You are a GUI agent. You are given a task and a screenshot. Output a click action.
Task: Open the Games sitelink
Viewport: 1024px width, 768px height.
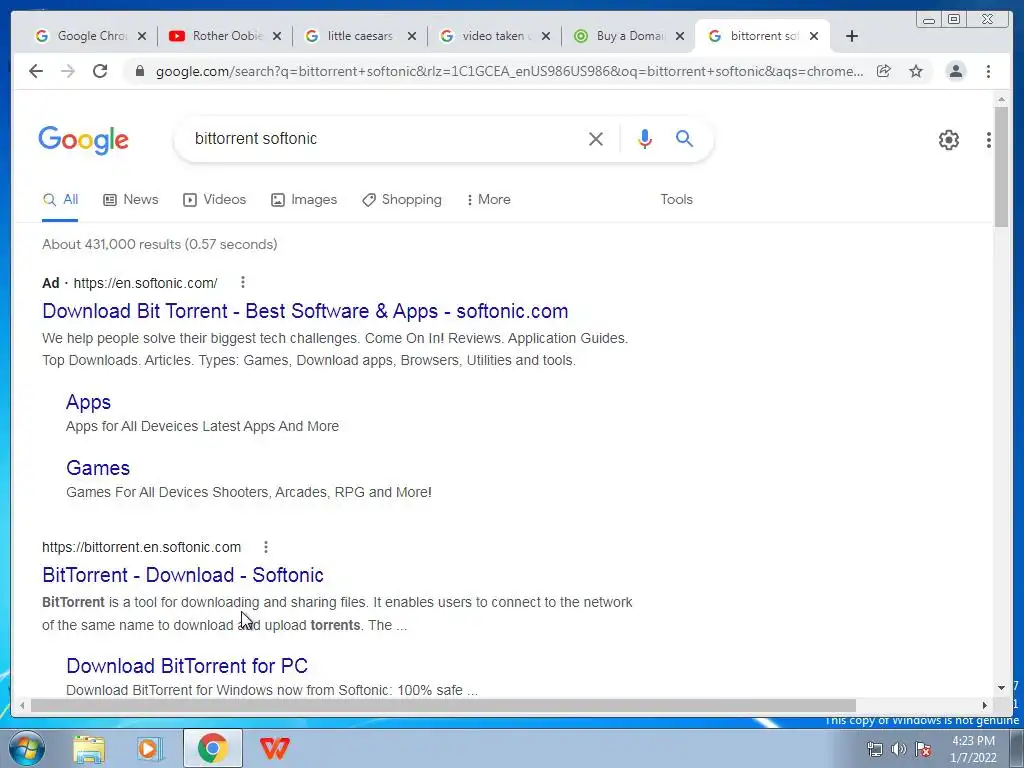(x=98, y=468)
